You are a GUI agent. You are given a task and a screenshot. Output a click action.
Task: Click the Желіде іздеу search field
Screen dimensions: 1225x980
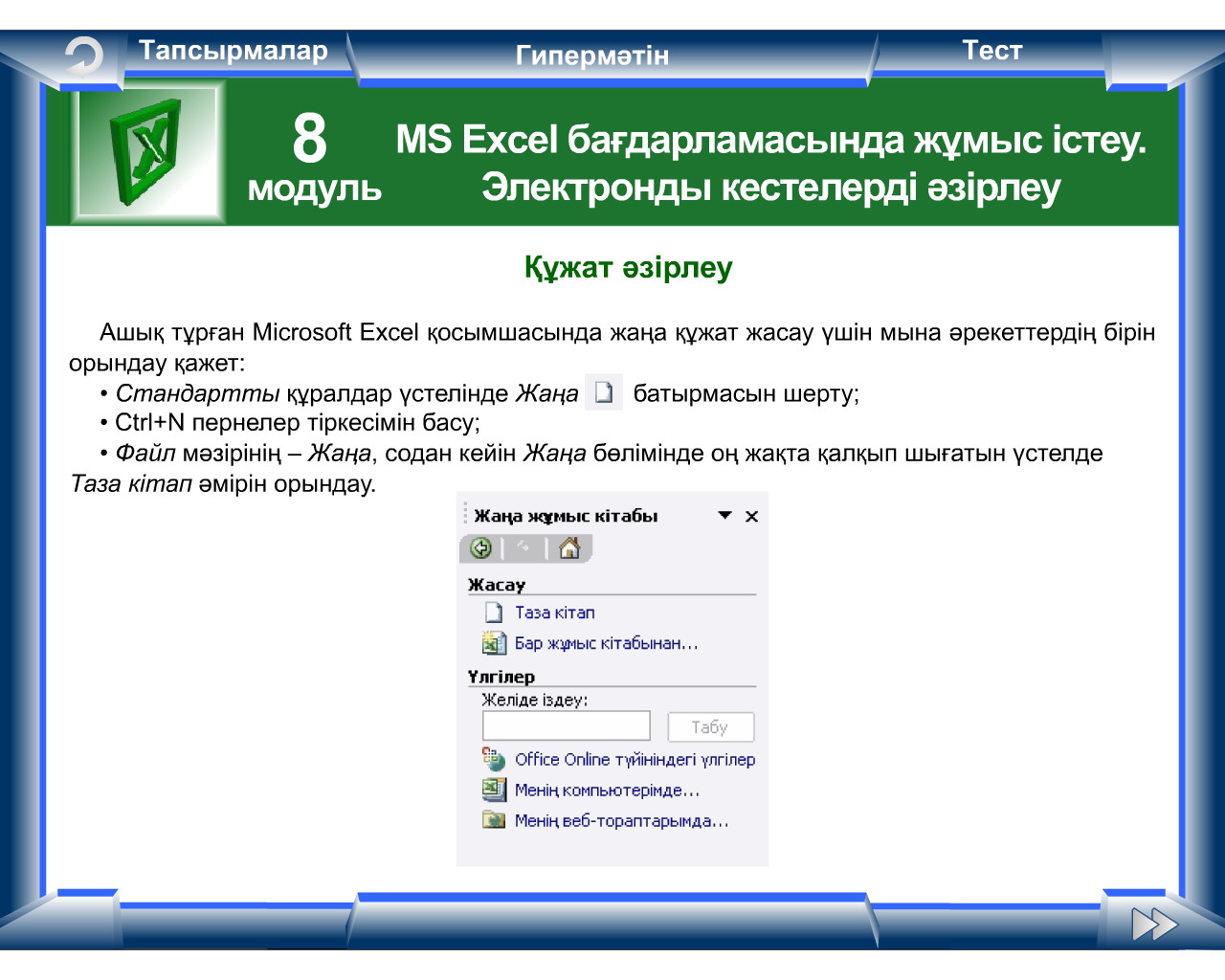[567, 726]
